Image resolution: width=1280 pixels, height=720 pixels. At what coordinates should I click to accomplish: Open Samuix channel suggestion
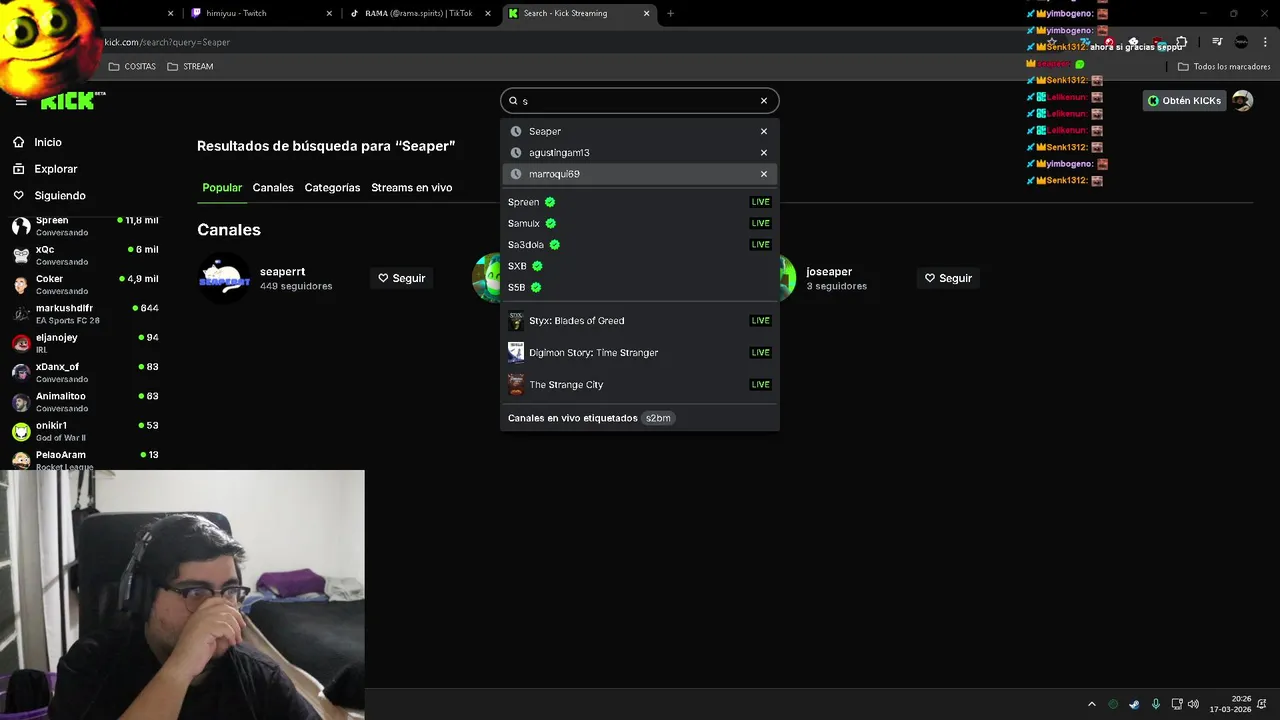[x=639, y=223]
